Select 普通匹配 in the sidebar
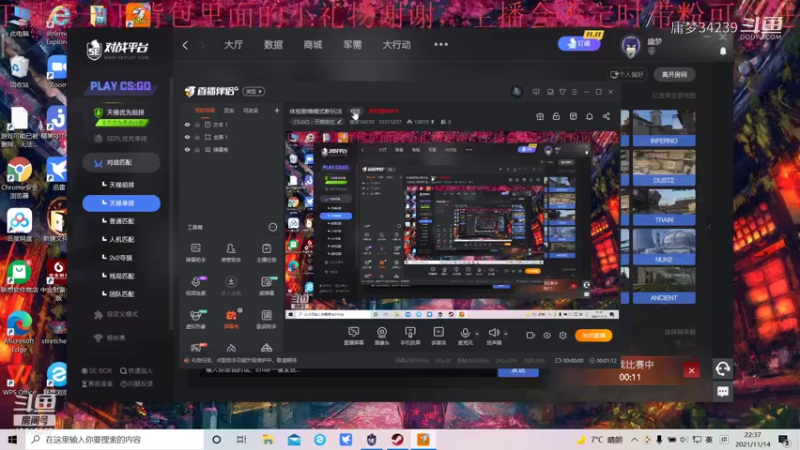The image size is (800, 450). (121, 221)
